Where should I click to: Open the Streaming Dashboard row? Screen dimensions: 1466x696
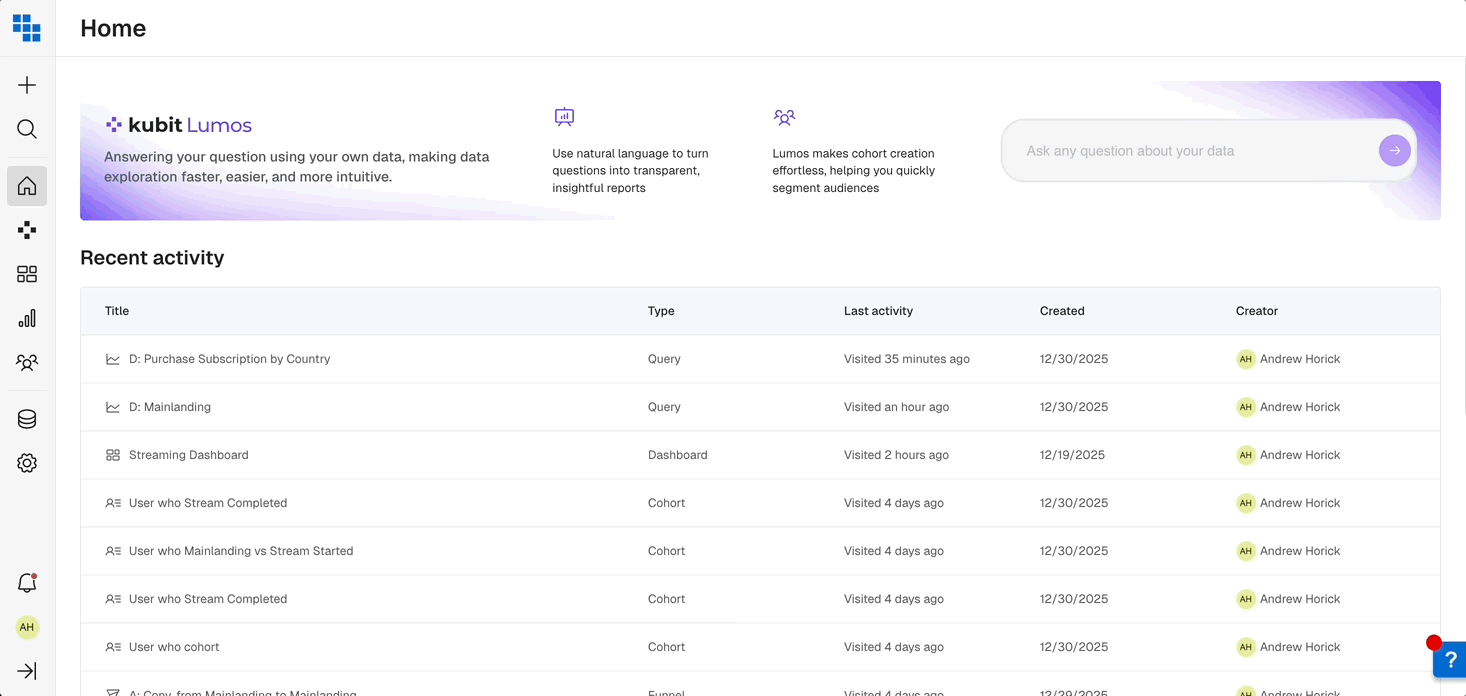(x=760, y=455)
